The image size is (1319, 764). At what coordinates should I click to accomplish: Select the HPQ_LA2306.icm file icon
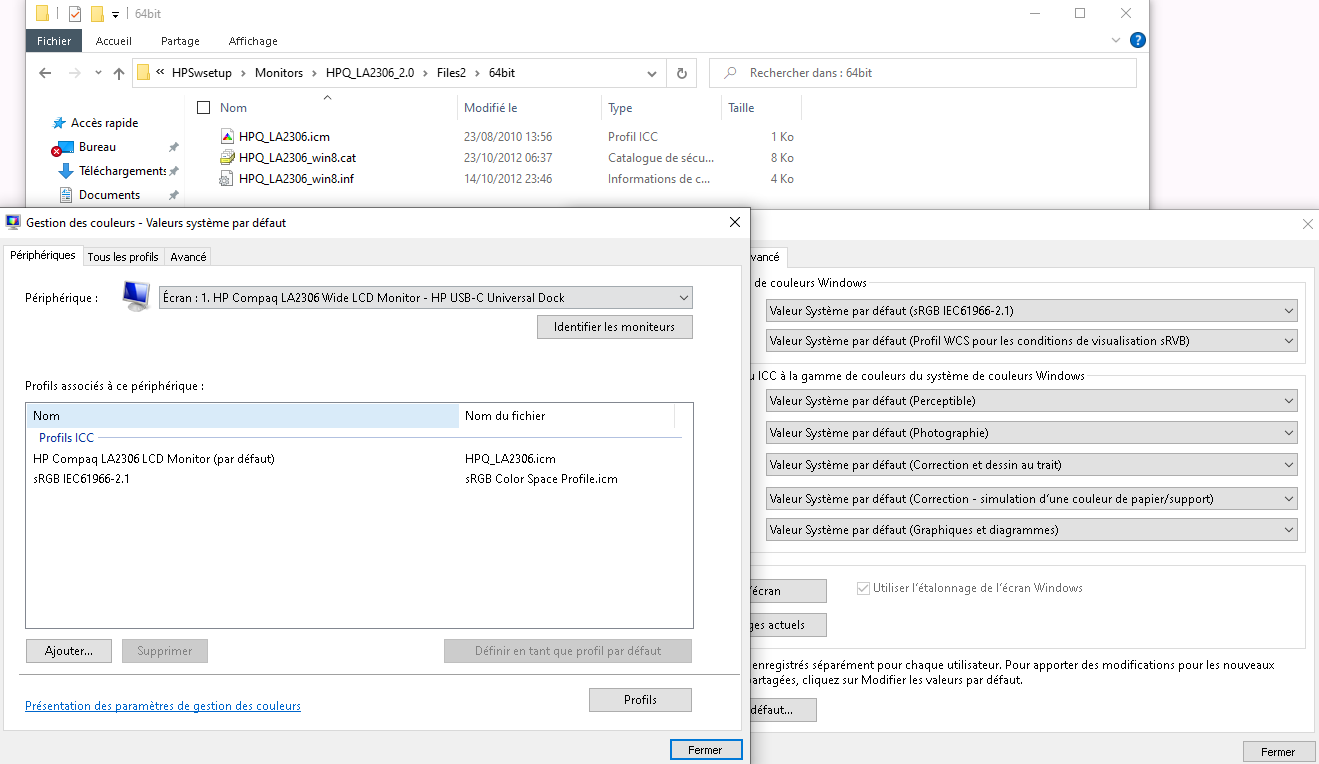click(228, 137)
